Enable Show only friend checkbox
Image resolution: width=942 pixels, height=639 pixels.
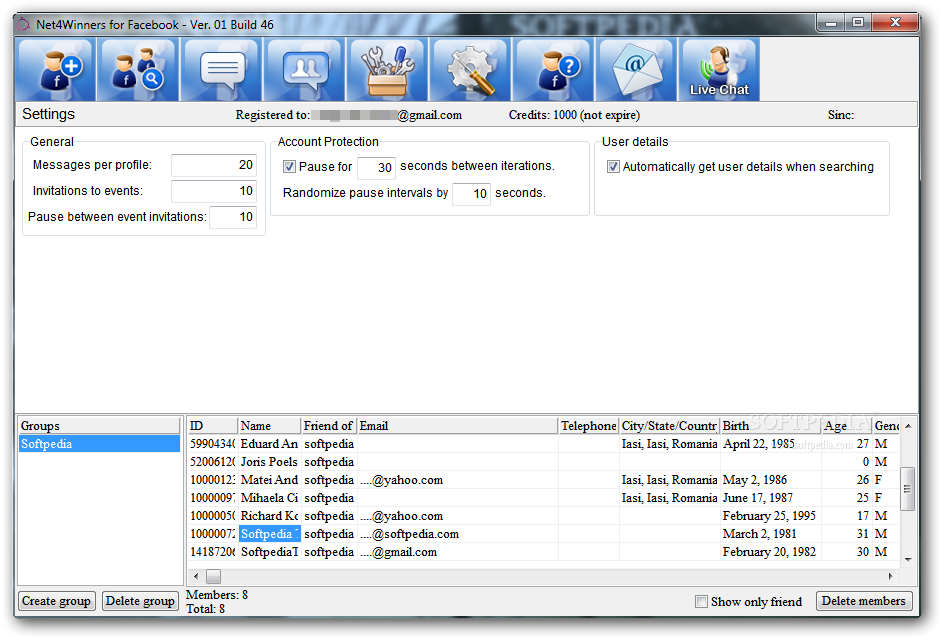(x=701, y=601)
